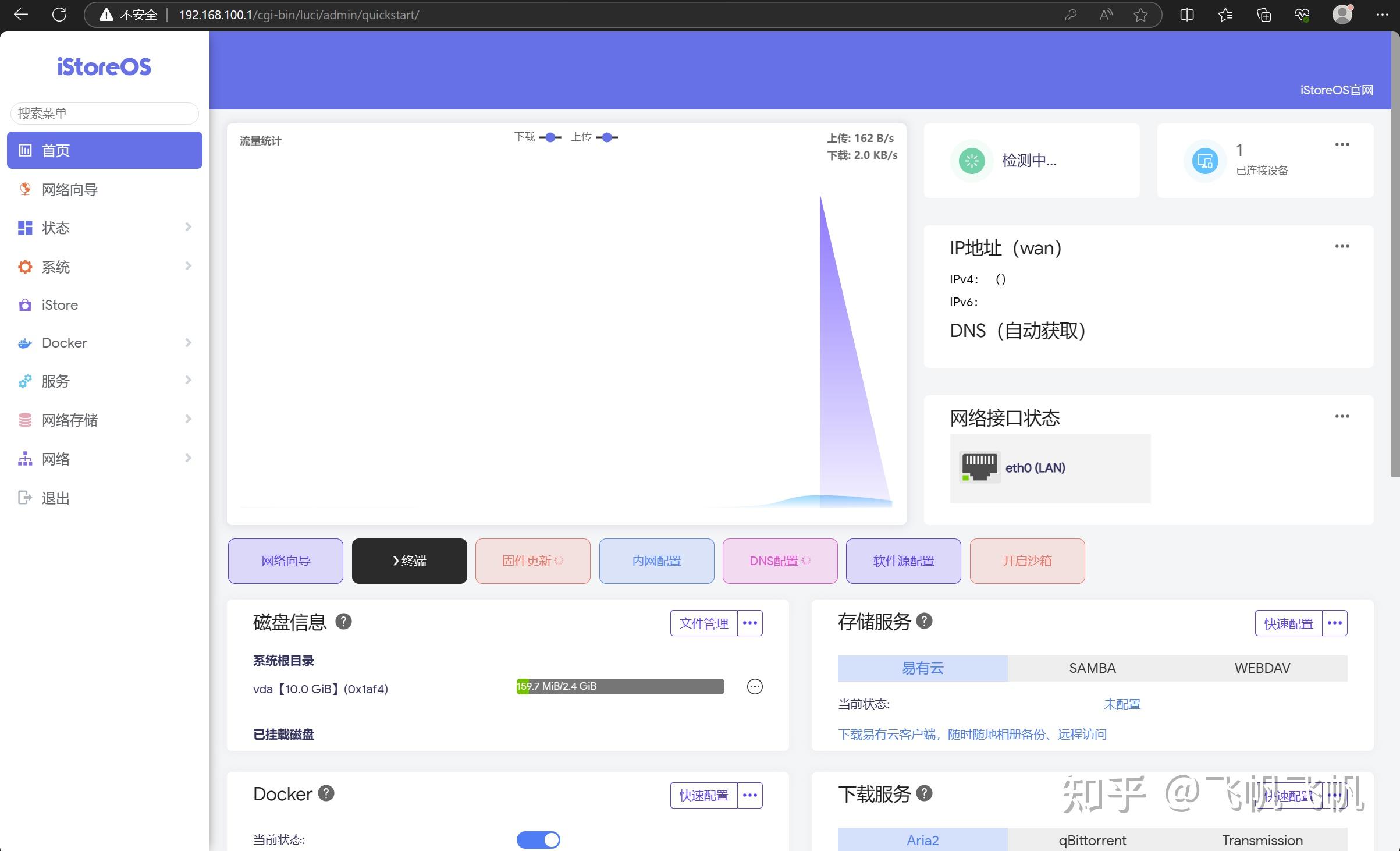Toggle the 上传 line in traffic chart legend
This screenshot has height=851, width=1400.
pyautogui.click(x=606, y=137)
